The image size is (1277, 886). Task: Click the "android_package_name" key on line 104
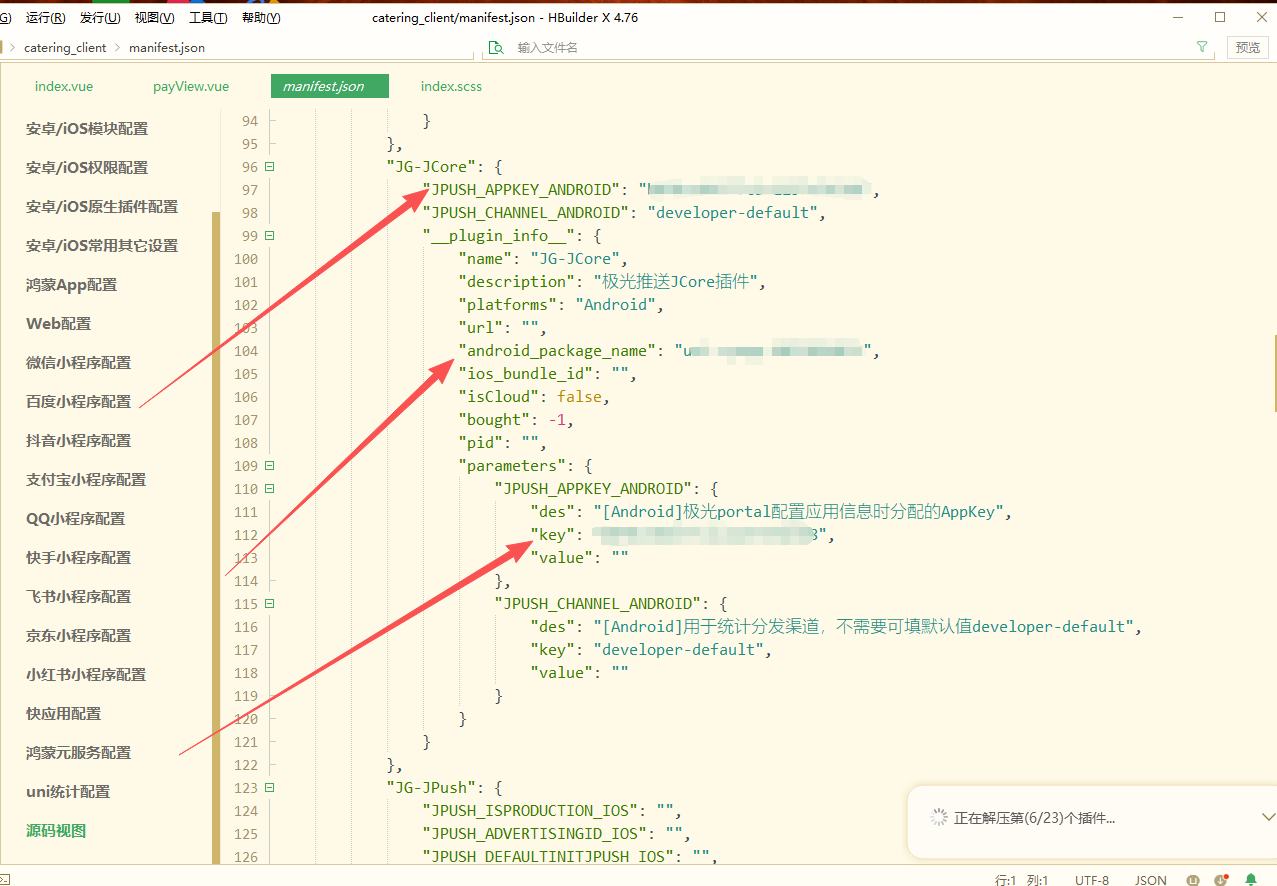[x=556, y=351]
